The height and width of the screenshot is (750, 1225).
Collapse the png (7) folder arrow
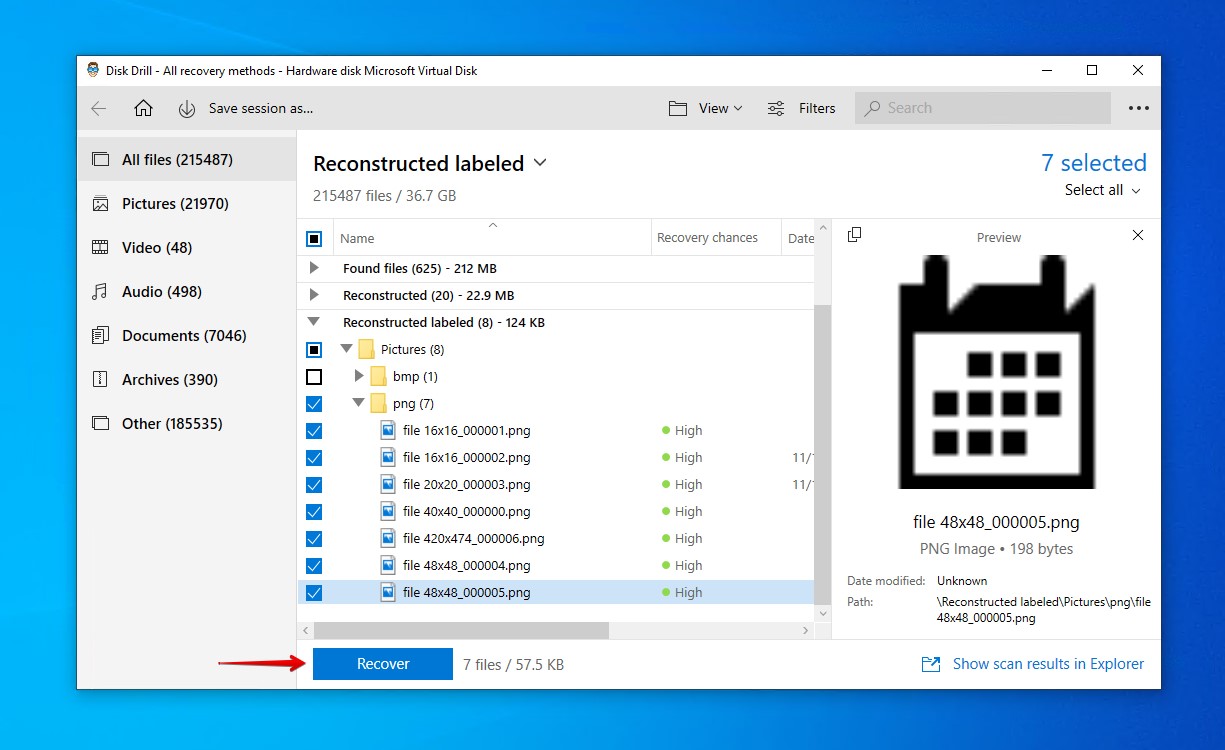click(359, 403)
